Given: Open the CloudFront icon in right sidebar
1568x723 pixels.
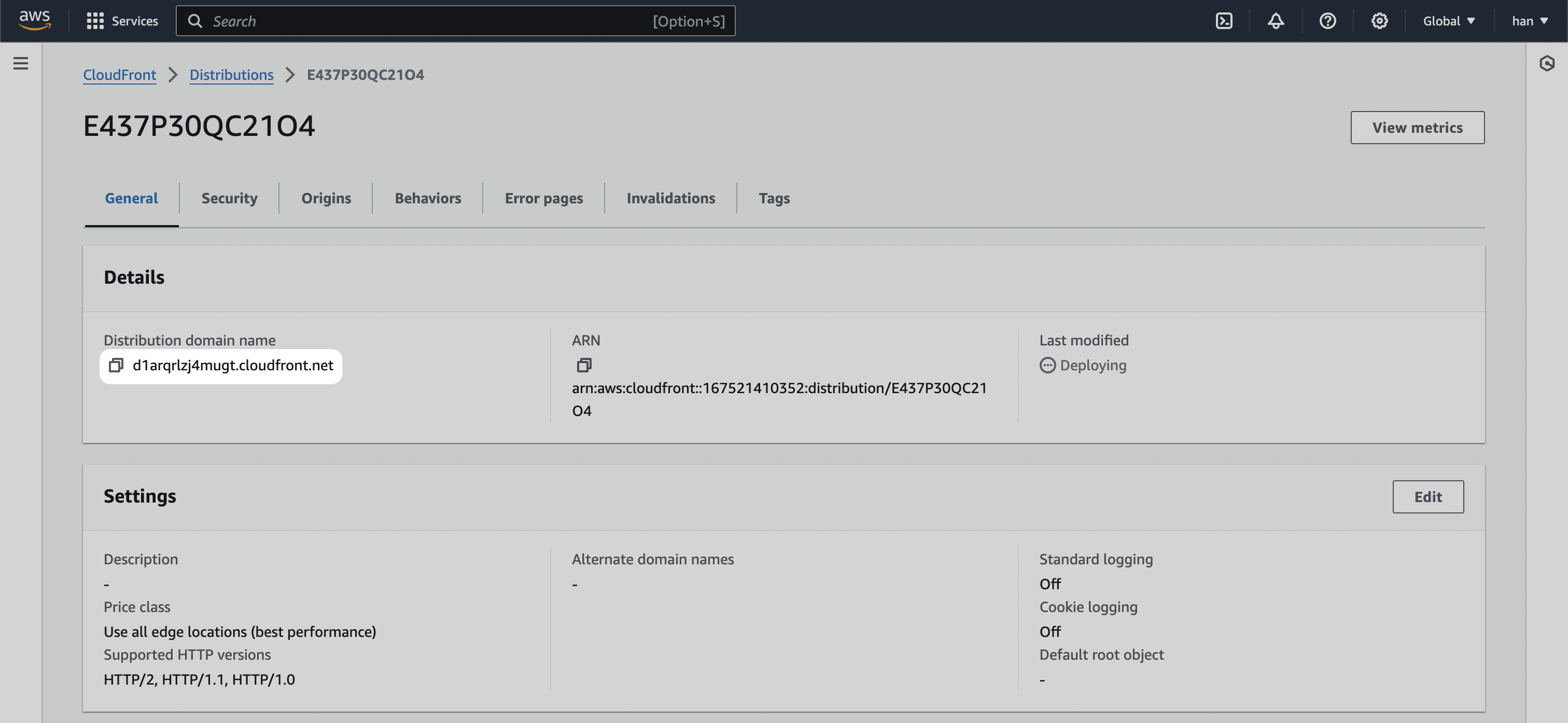Looking at the screenshot, I should click(x=1548, y=63).
